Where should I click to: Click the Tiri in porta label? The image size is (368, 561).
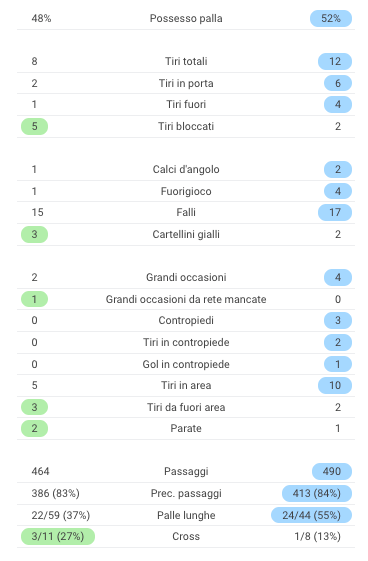click(x=186, y=83)
